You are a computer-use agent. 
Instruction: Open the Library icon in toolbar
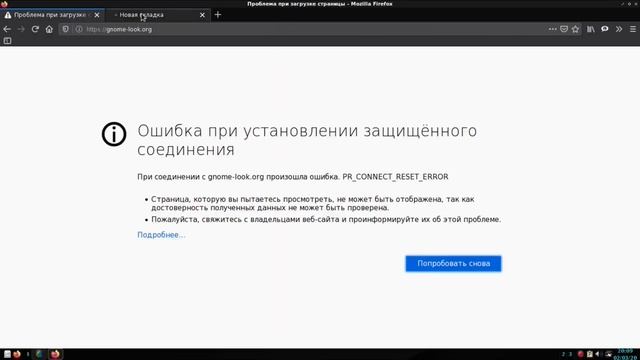pos(591,29)
